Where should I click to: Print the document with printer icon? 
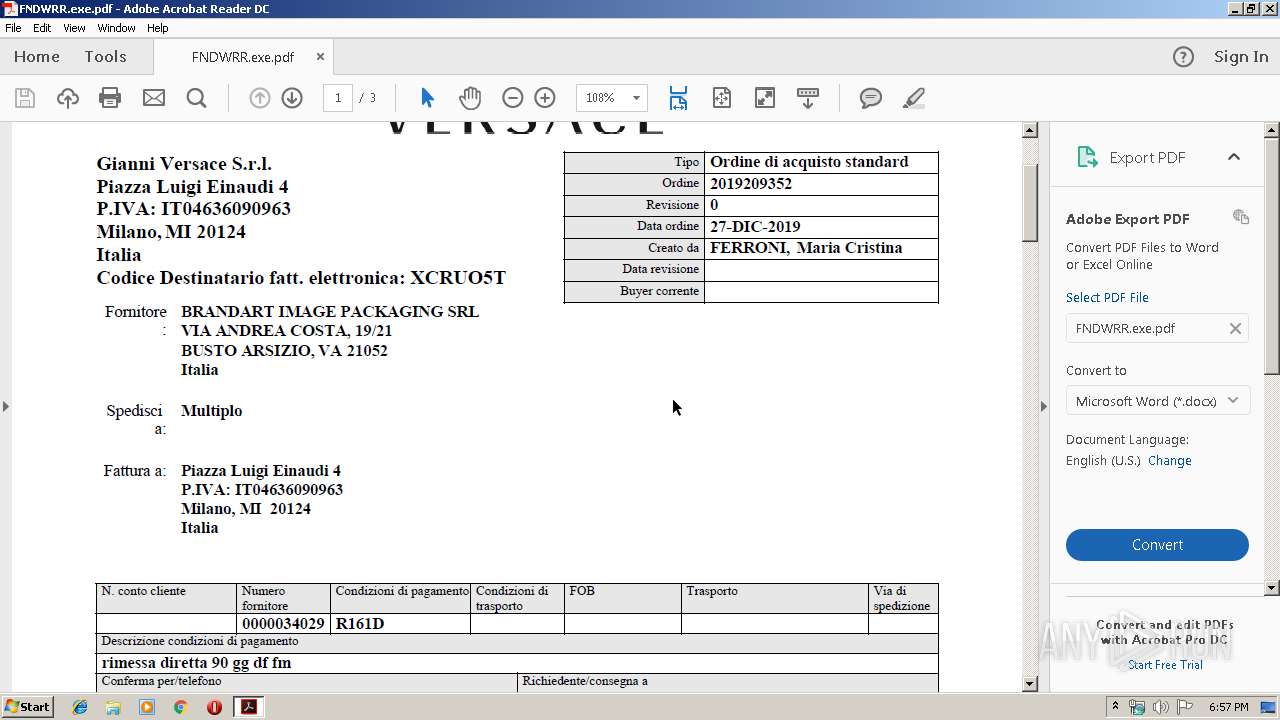pyautogui.click(x=110, y=98)
